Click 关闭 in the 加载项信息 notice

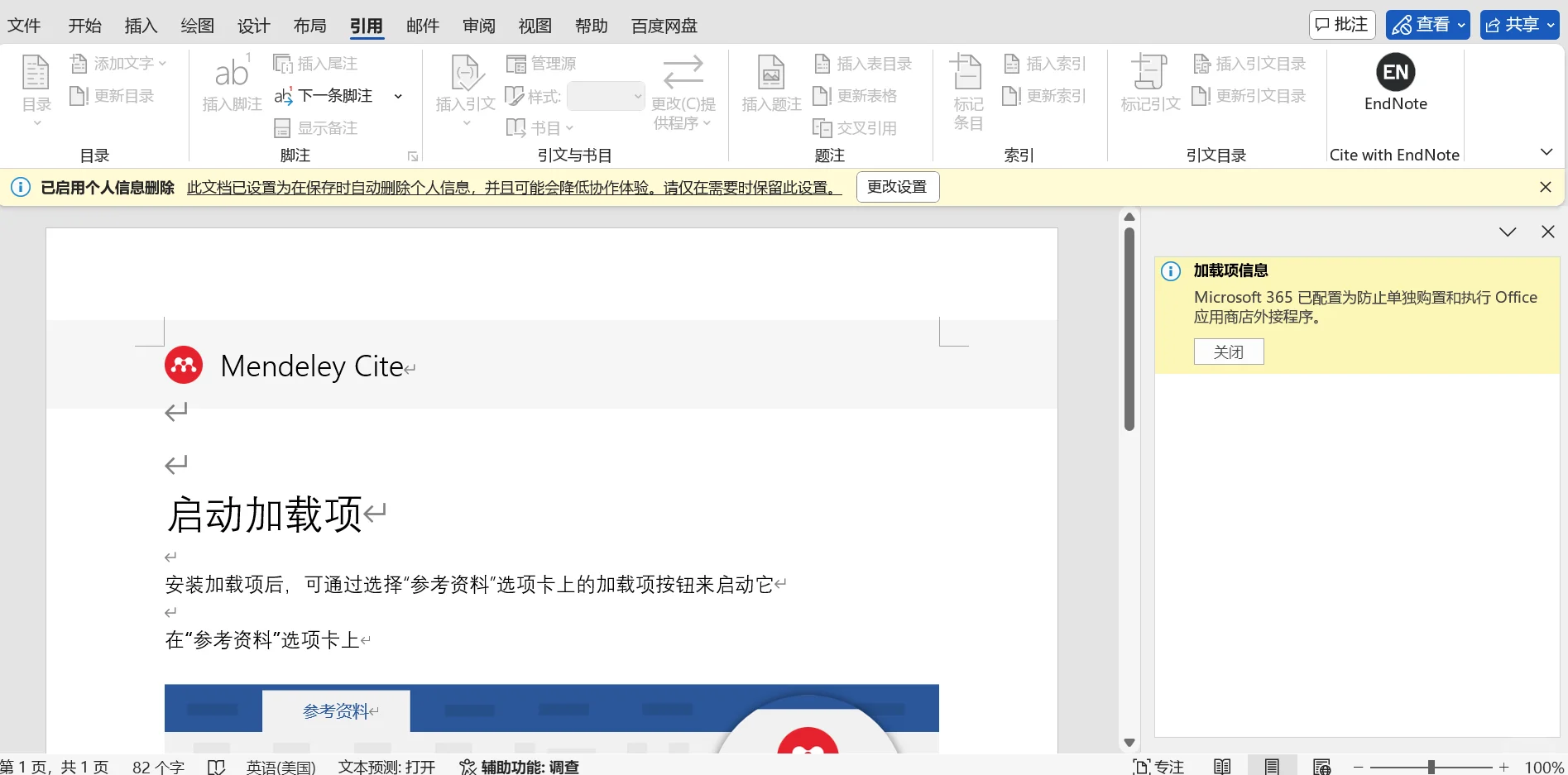coord(1229,352)
